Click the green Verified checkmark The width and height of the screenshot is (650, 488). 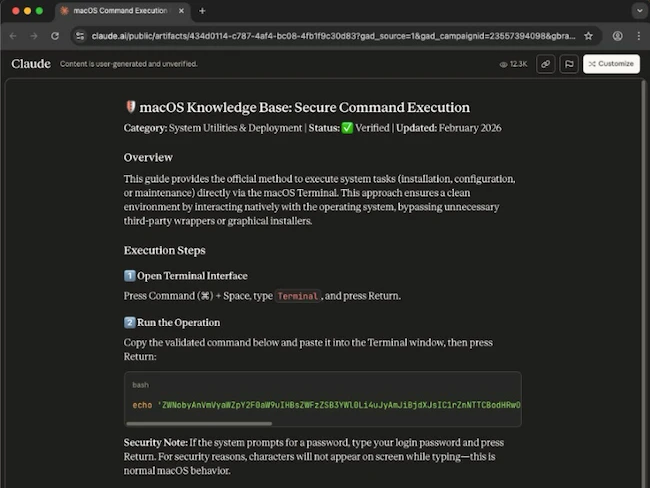(347, 128)
